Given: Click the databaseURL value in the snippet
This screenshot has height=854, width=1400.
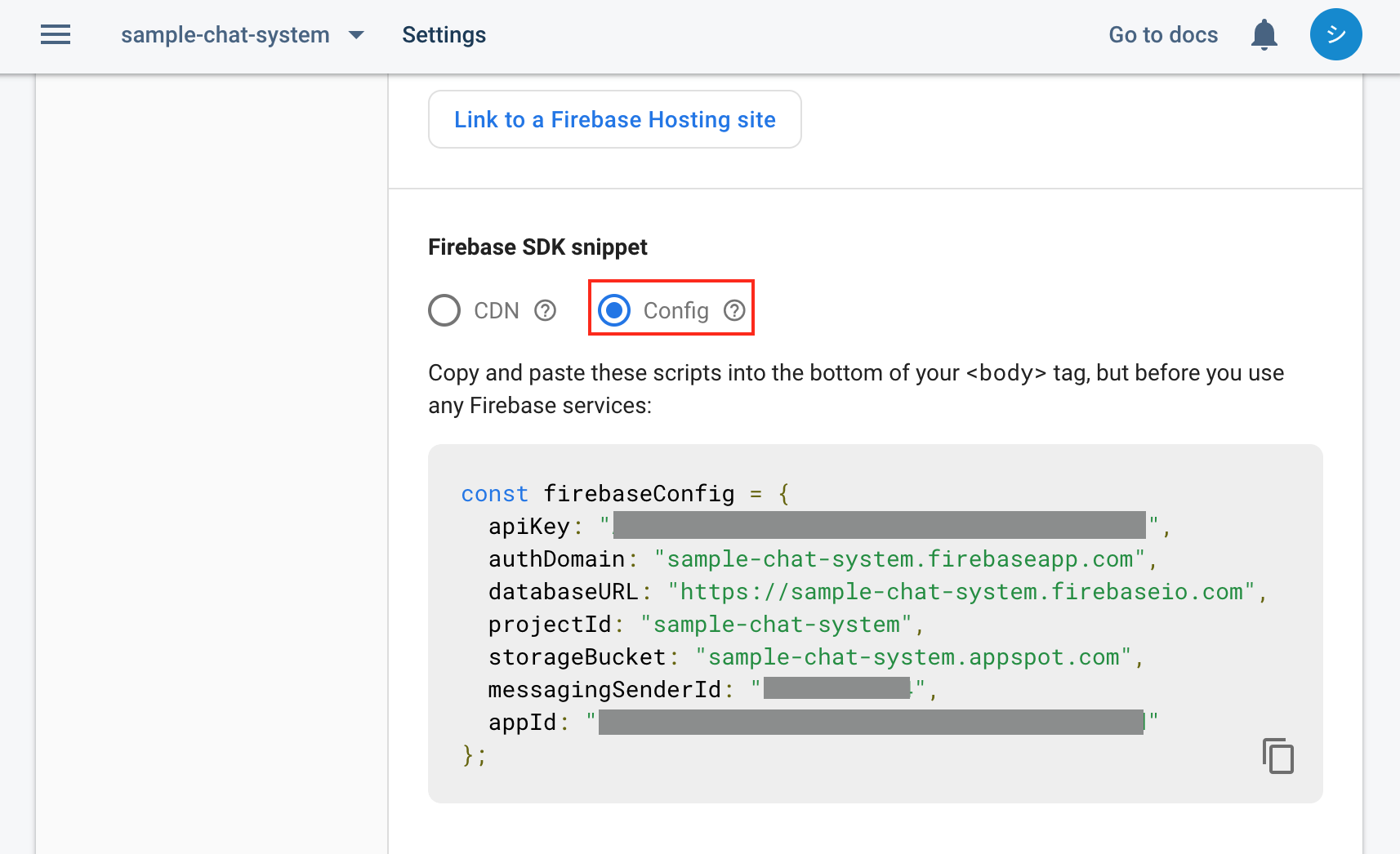Looking at the screenshot, I should click(961, 592).
